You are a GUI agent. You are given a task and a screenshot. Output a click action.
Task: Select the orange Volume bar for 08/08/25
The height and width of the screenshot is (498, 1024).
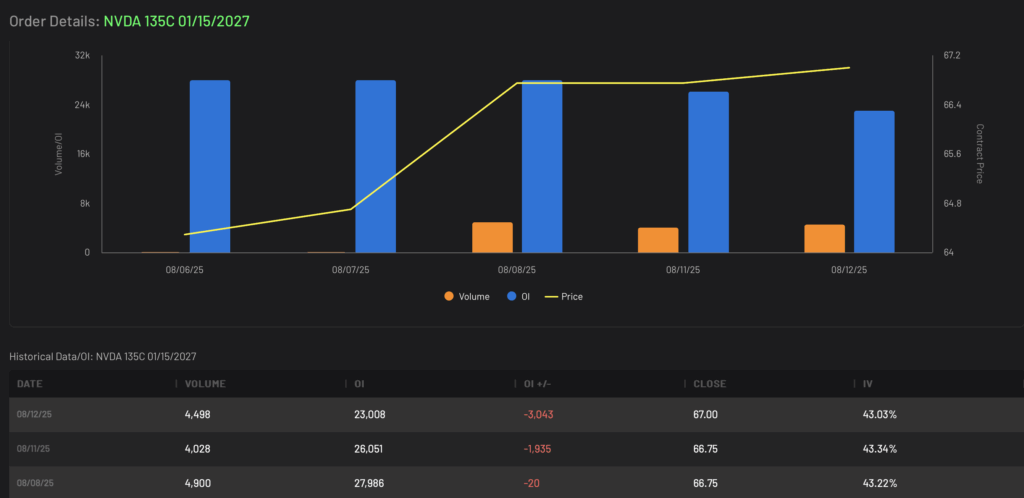(492, 238)
